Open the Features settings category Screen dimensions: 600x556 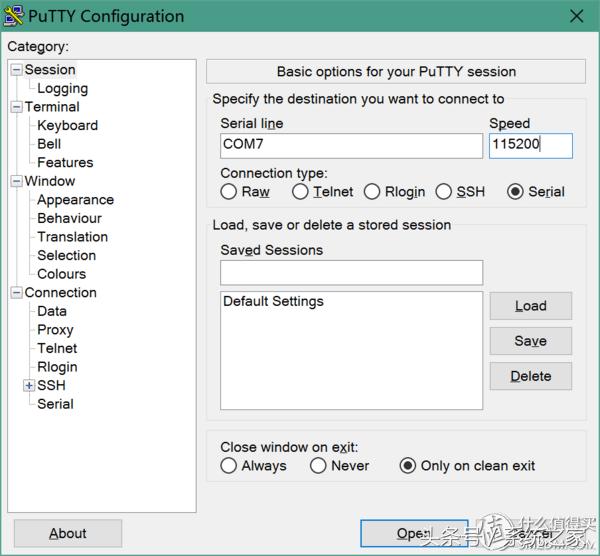[x=65, y=163]
